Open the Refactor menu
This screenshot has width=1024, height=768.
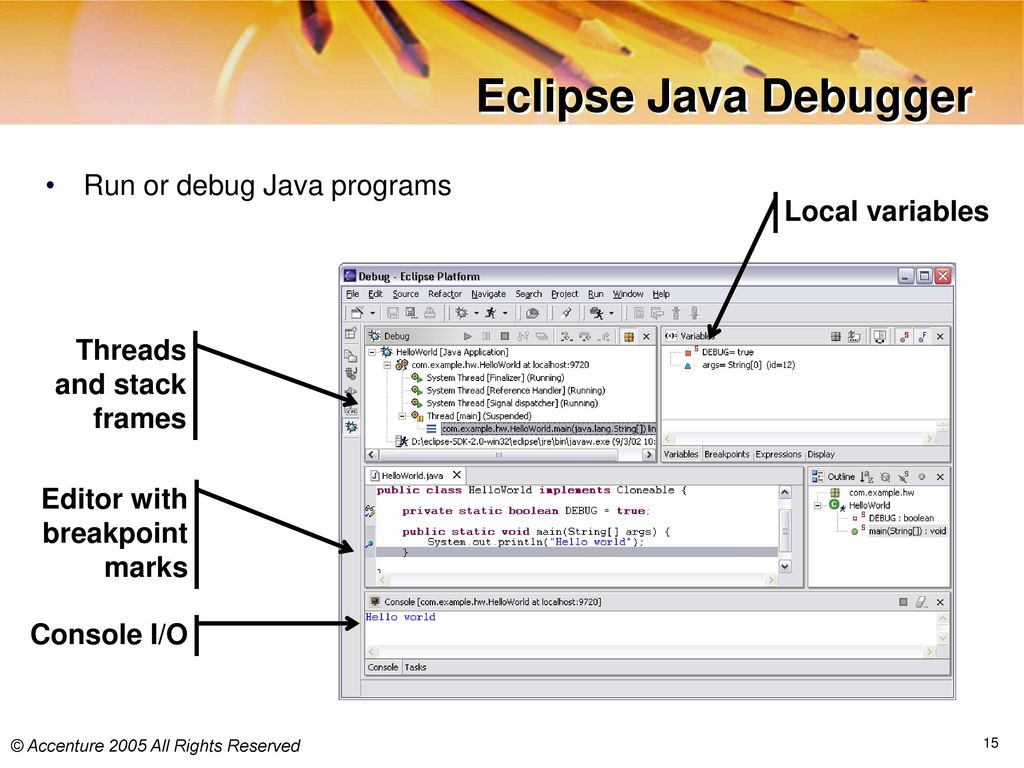coord(445,294)
